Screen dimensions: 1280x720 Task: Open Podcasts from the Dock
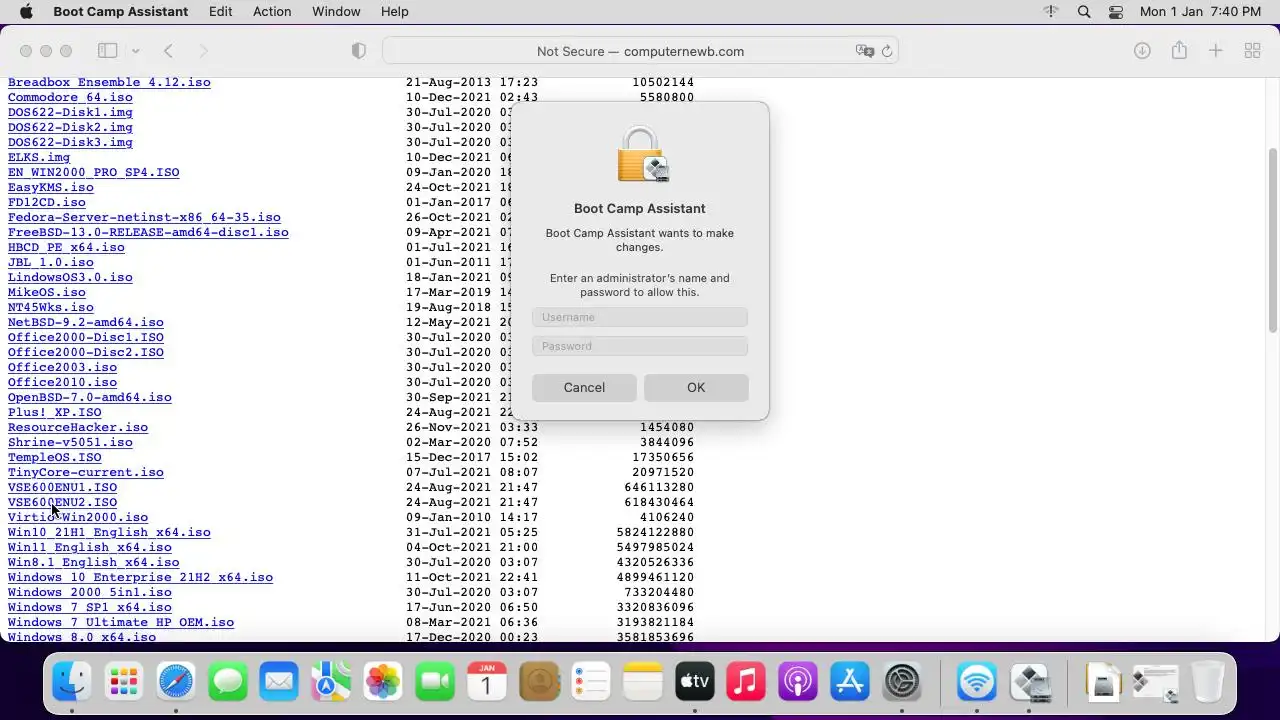click(x=798, y=683)
